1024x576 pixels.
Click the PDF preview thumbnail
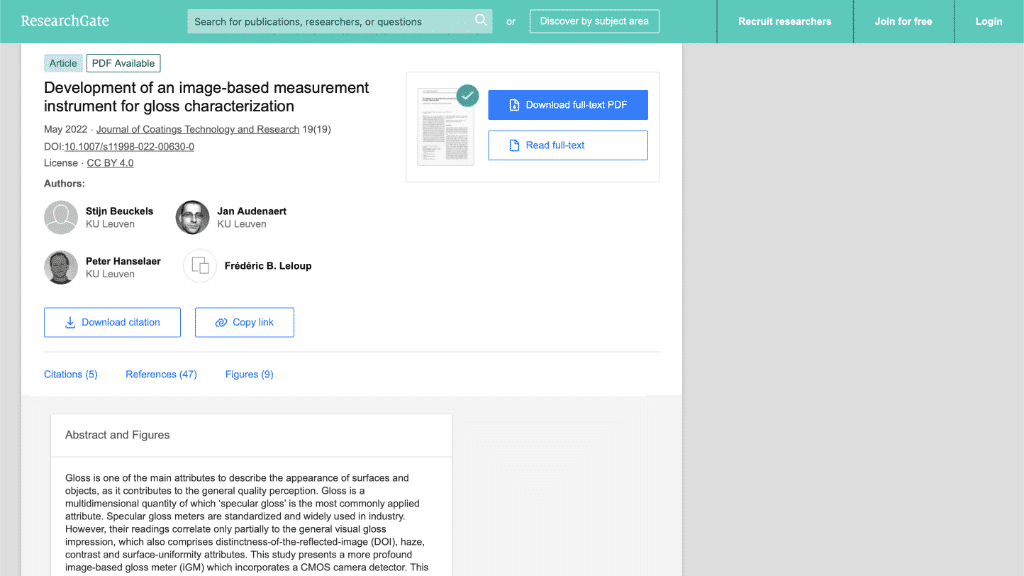[445, 126]
